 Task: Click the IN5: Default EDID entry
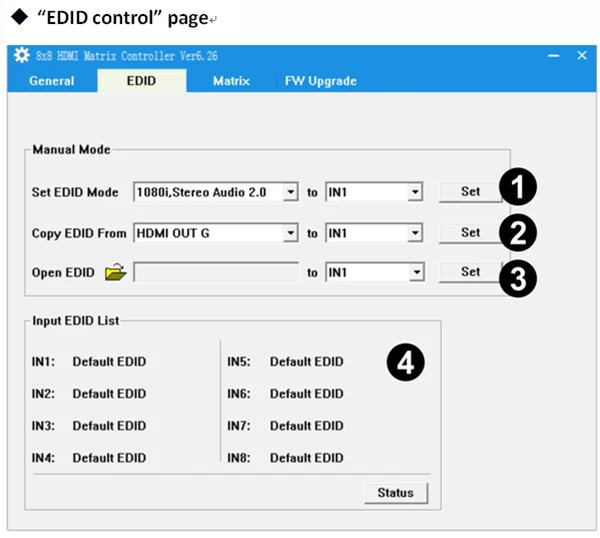[285, 362]
